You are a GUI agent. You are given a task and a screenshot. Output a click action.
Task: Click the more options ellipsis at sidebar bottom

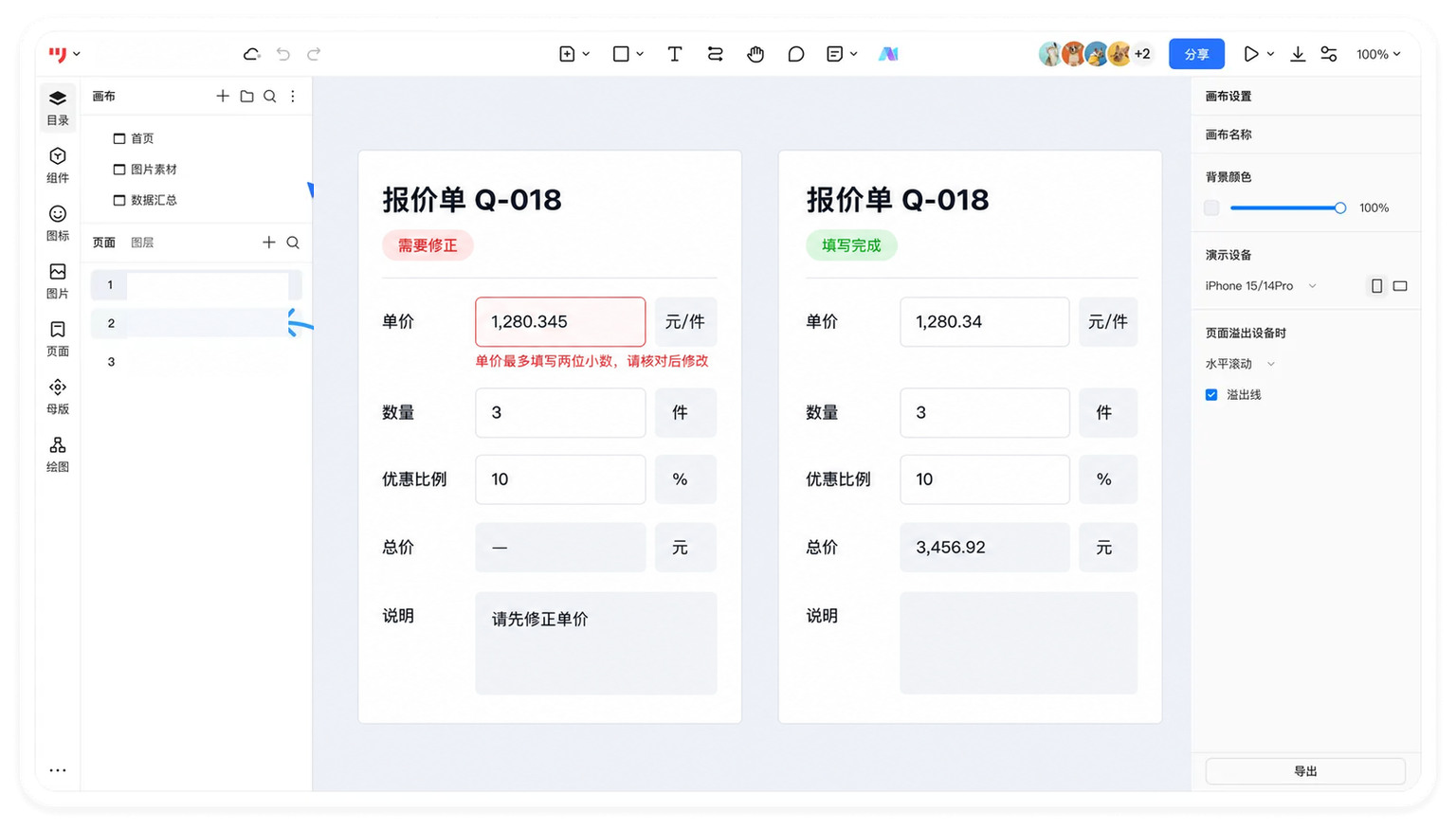[58, 770]
